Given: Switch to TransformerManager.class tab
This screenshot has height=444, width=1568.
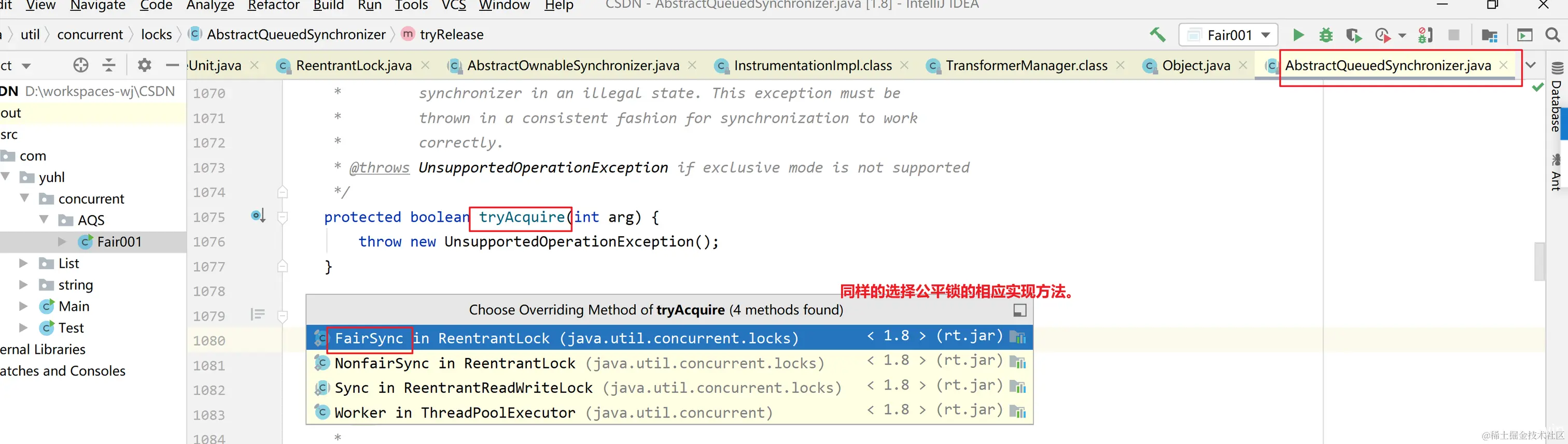Looking at the screenshot, I should tap(1026, 65).
